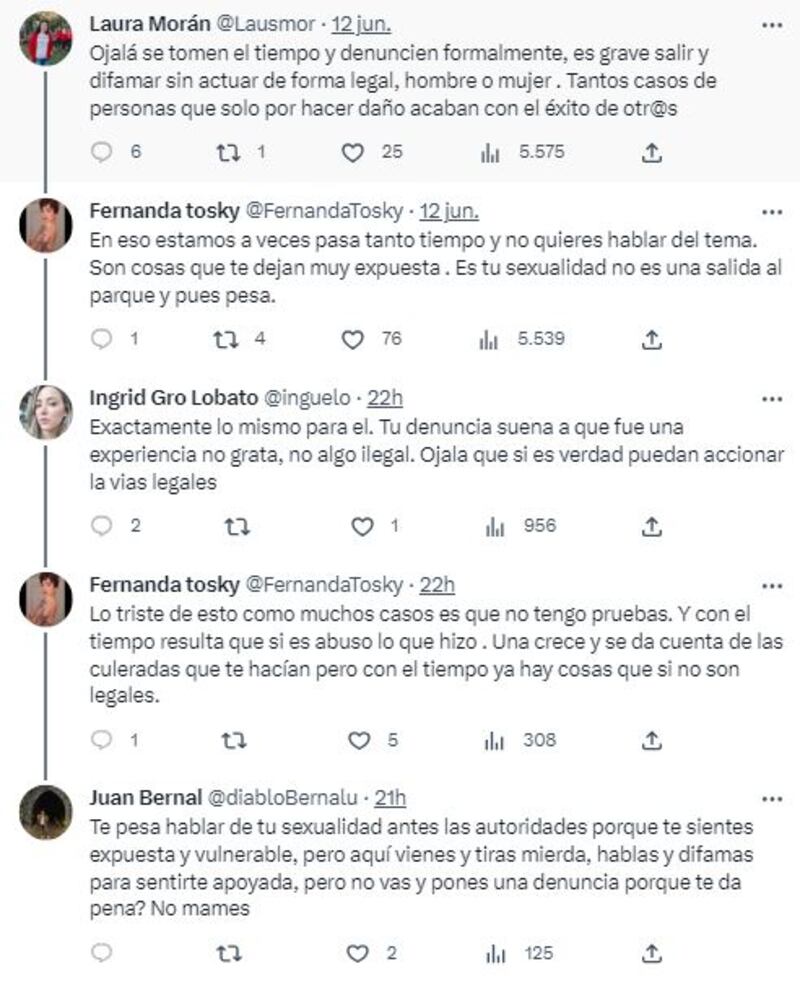Share Ingrid Gro Lobato's tweet

[x=651, y=526]
